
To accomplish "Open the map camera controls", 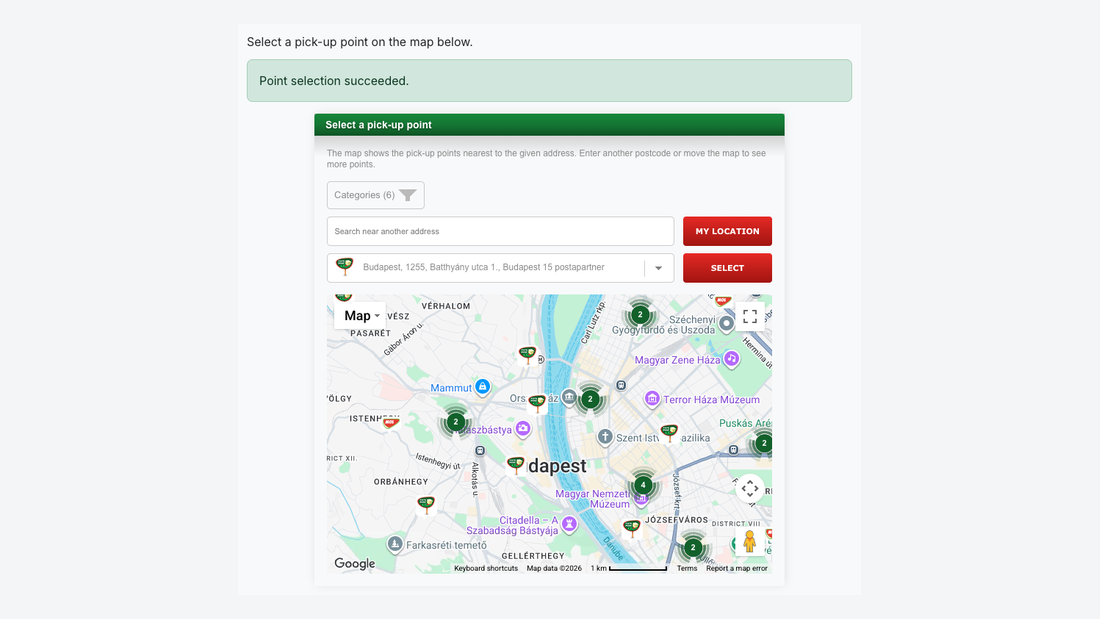I will 750,488.
